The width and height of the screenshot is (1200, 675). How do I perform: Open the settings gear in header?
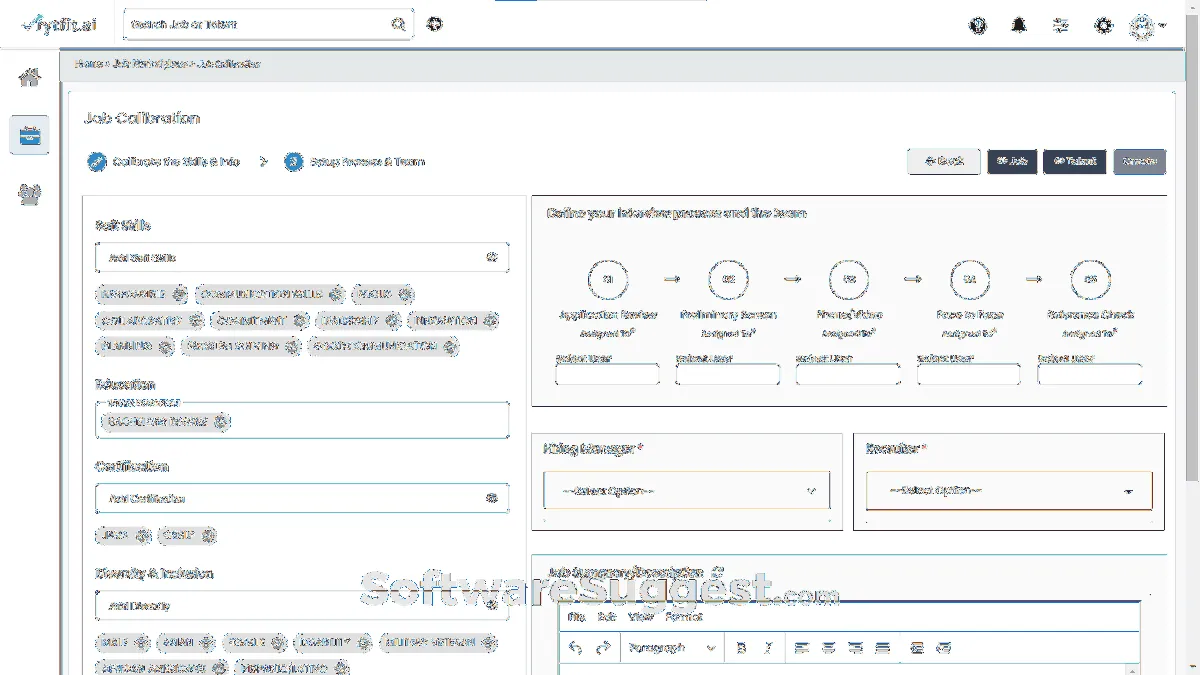1103,25
